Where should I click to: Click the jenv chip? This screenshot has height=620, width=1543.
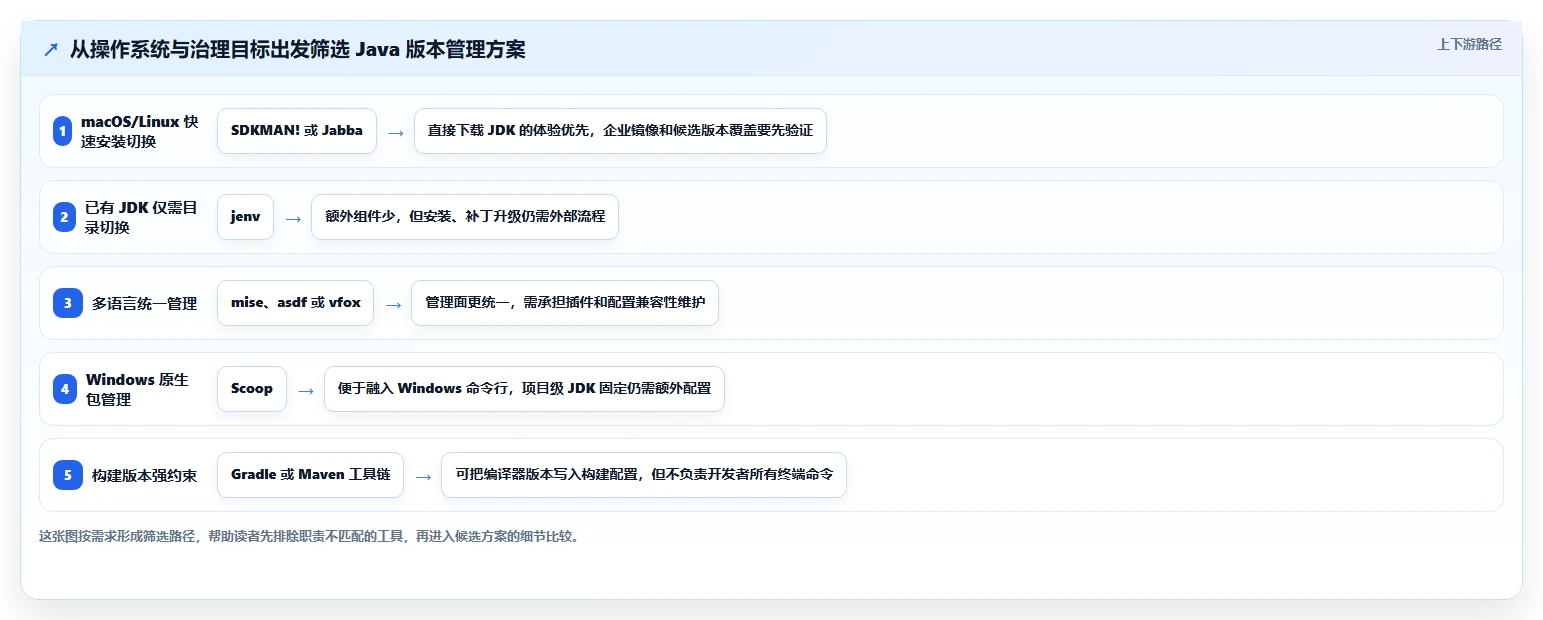pyautogui.click(x=245, y=217)
